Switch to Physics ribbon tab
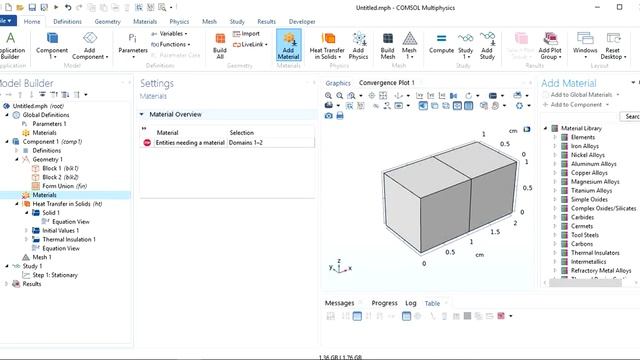 pos(179,22)
